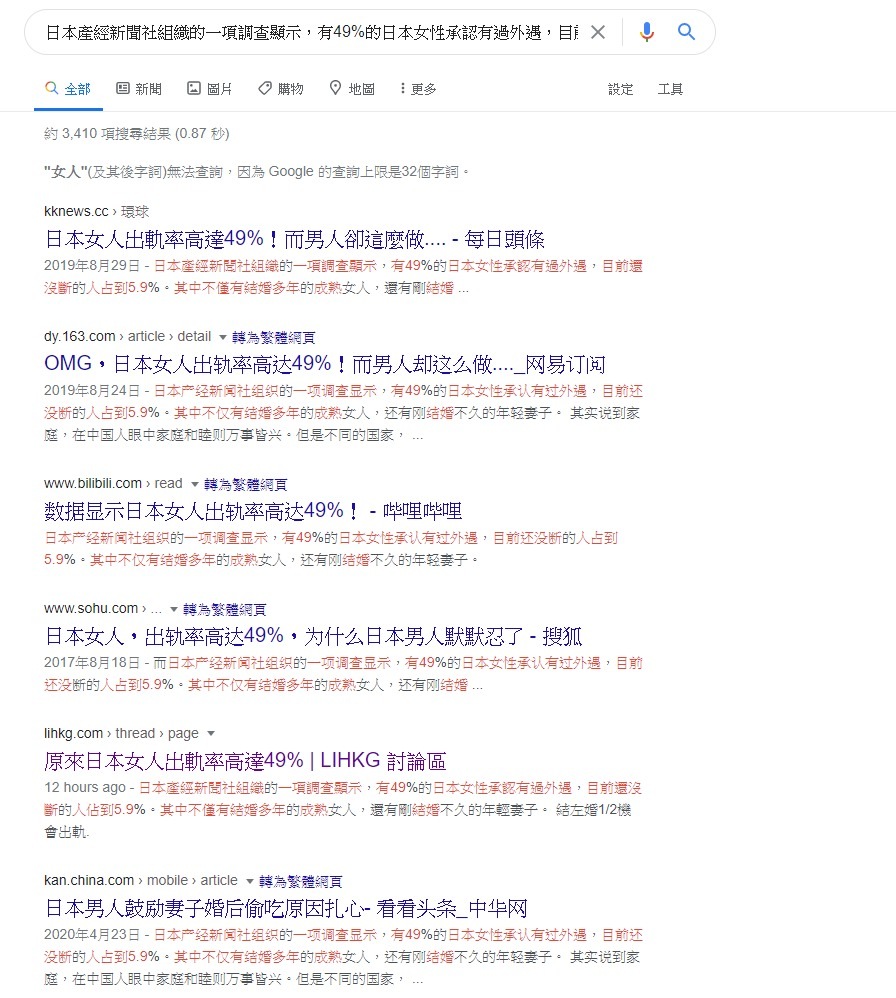Open 設定 search settings
The height and width of the screenshot is (998, 896).
(620, 89)
